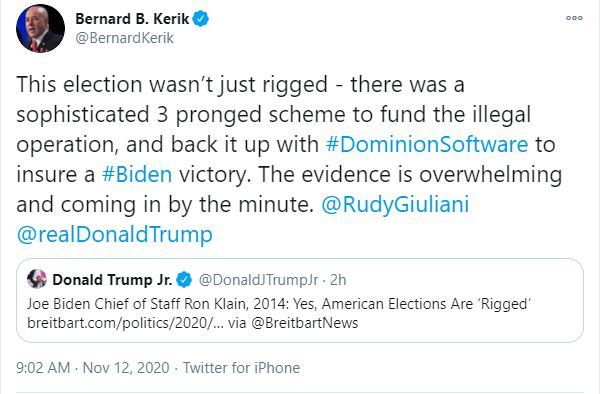Click the main tweet text body

click(x=289, y=159)
